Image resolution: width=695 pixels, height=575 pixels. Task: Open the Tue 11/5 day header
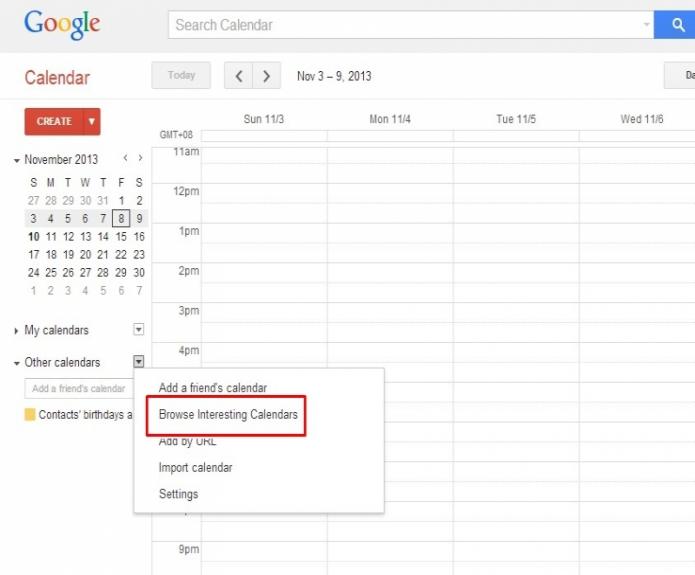[x=516, y=119]
